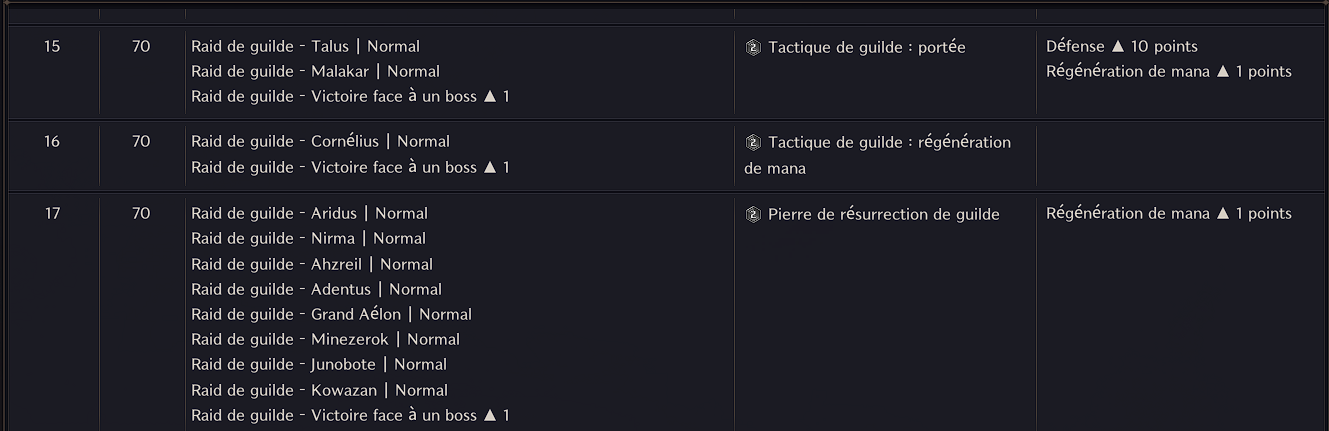Select the Ahzreil Normal raid entry
This screenshot has height=431, width=1329.
pyautogui.click(x=312, y=264)
